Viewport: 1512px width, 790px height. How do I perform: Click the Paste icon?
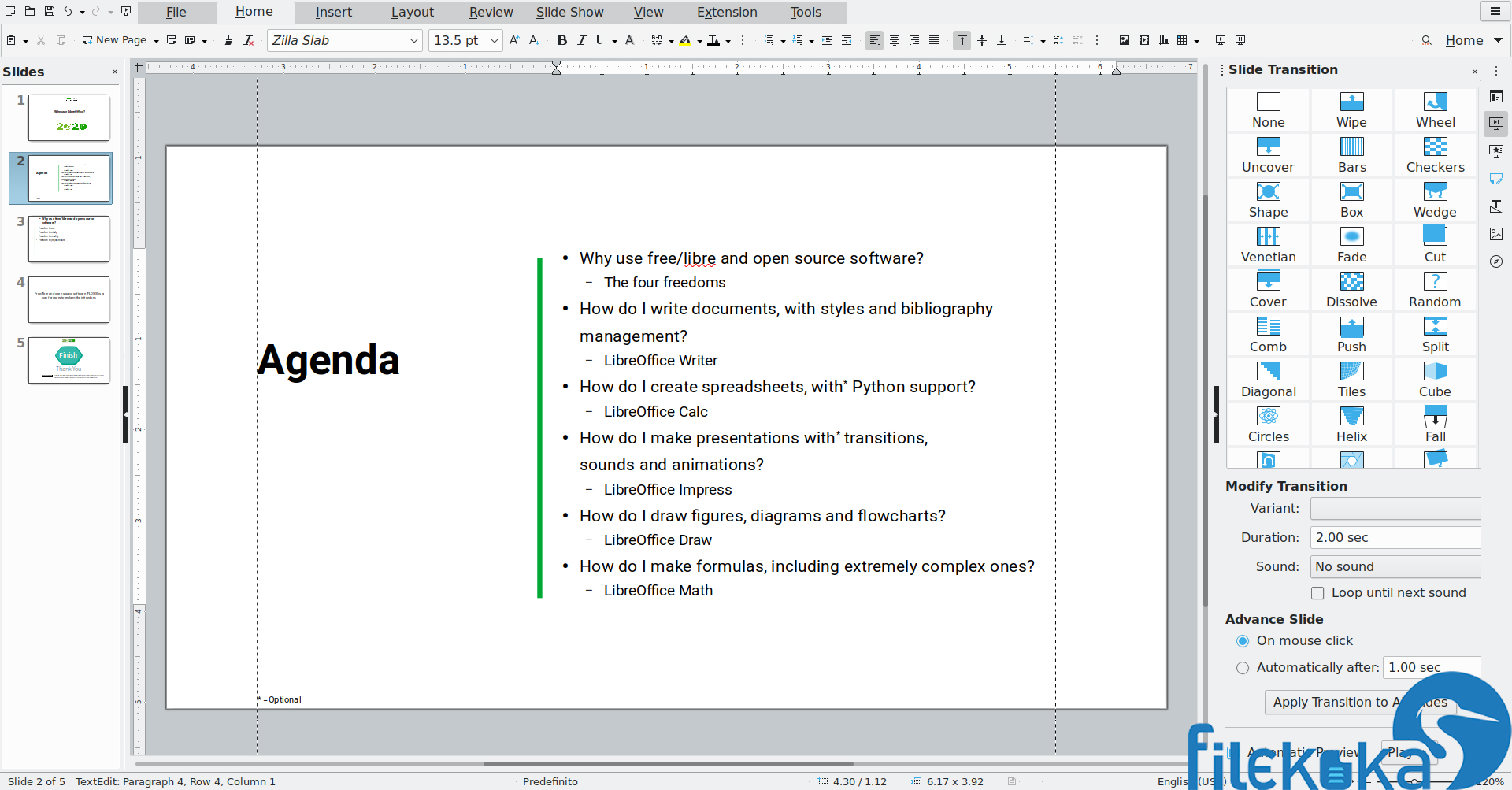coord(11,40)
